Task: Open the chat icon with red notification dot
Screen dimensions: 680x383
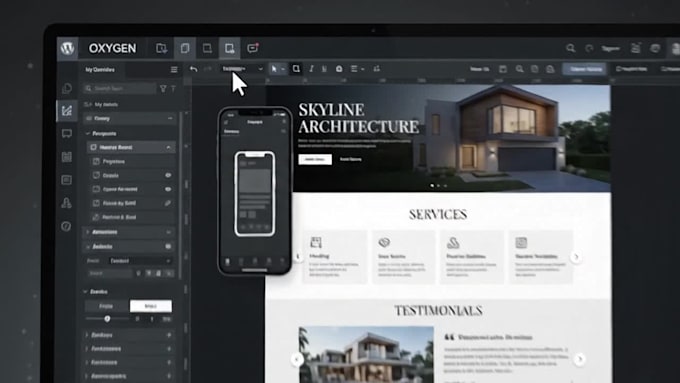Action: tap(253, 48)
